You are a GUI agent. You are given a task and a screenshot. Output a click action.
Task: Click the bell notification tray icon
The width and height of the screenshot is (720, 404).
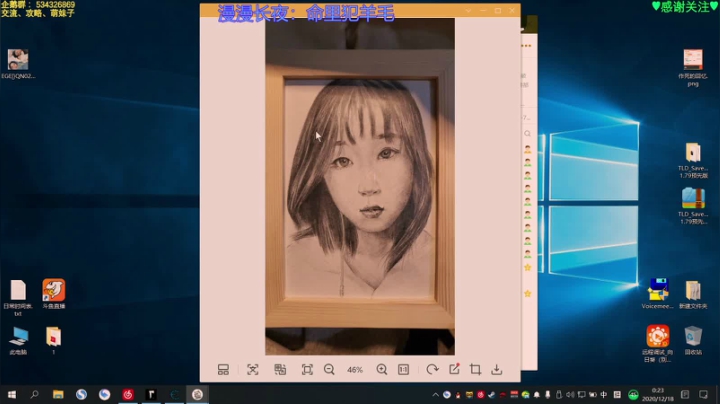[x=536, y=395]
